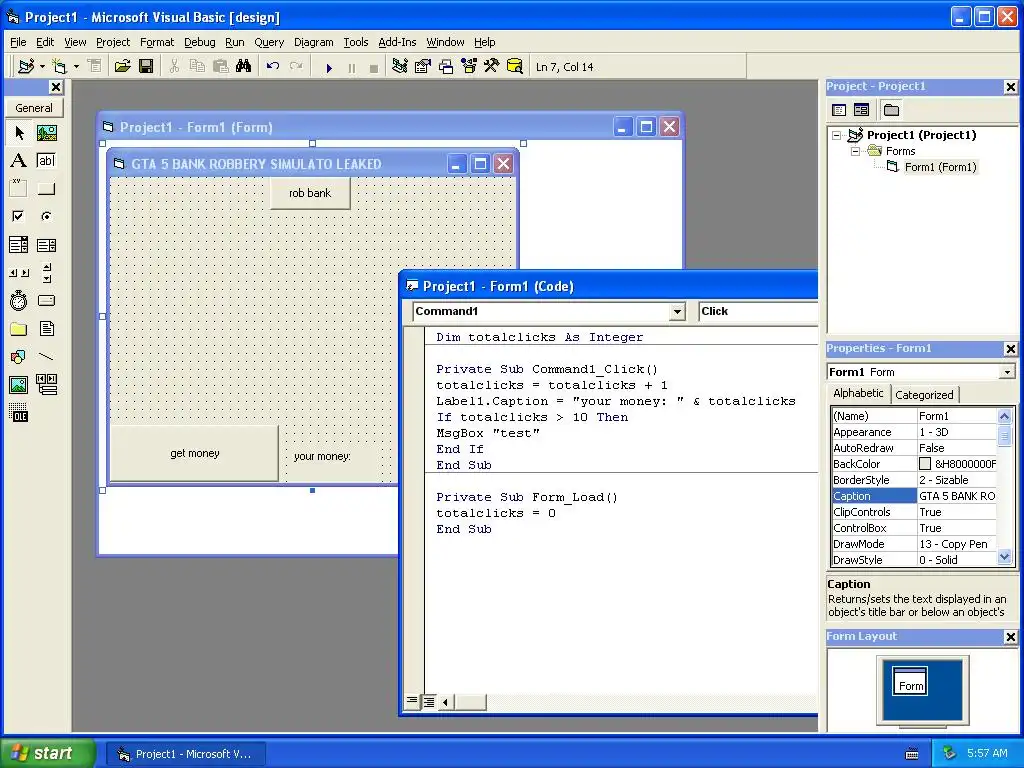This screenshot has width=1024, height=768.
Task: Click View Object in Project panel
Action: pyautogui.click(x=861, y=110)
